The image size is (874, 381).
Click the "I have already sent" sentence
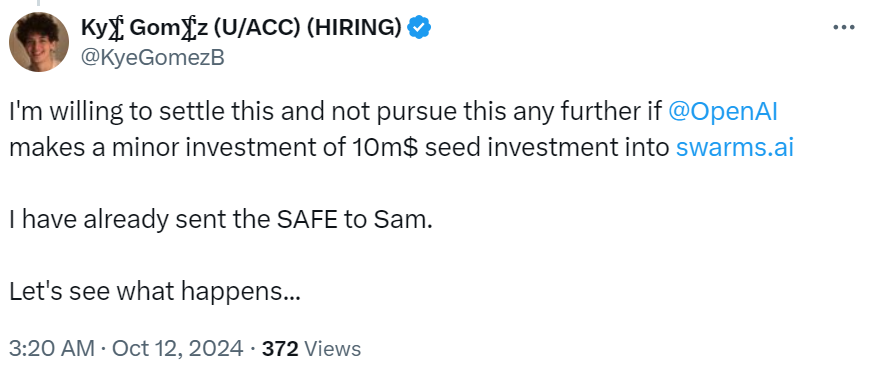click(x=221, y=221)
